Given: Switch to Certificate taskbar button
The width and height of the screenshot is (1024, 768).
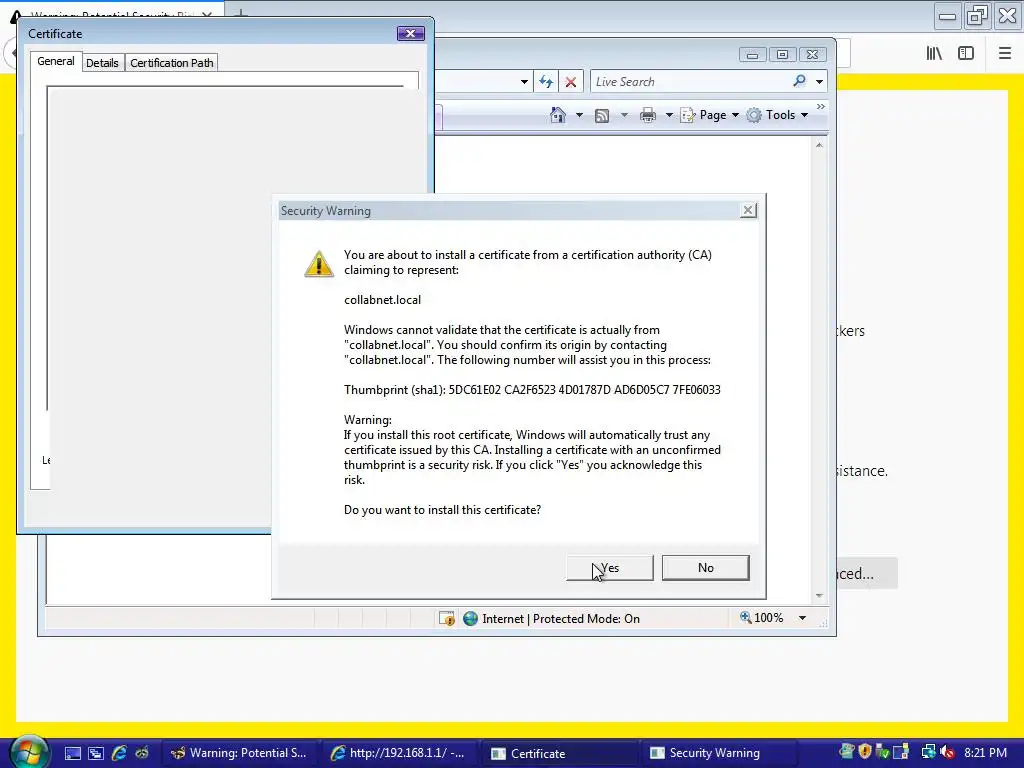Looking at the screenshot, I should pyautogui.click(x=560, y=753).
